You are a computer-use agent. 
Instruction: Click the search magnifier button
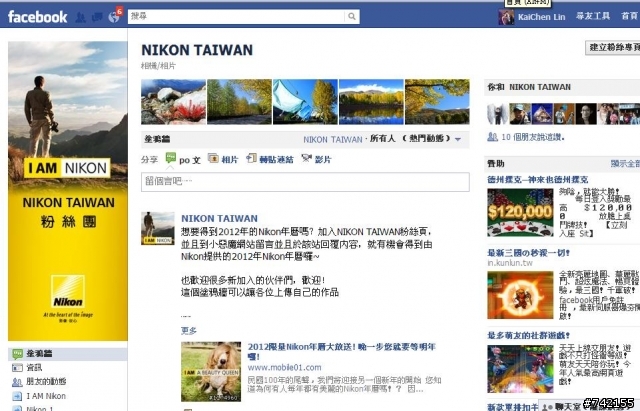pos(351,16)
